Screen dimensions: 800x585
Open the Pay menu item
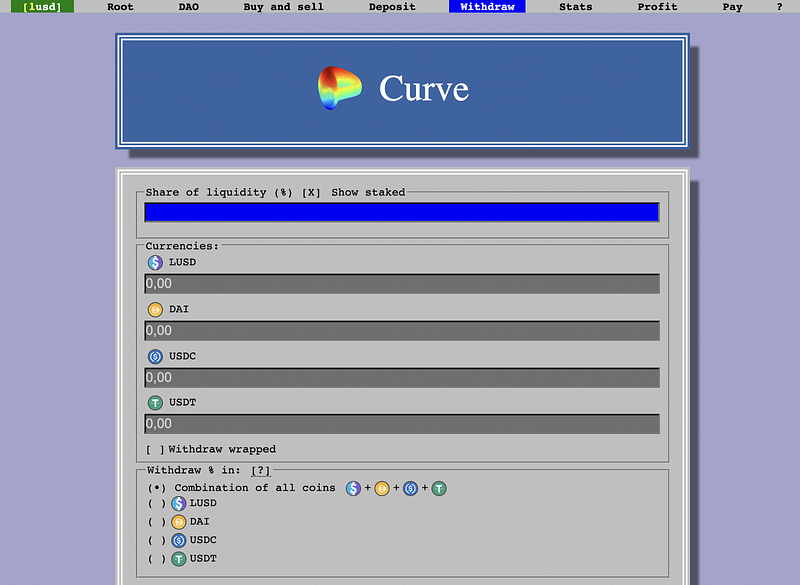tap(732, 7)
